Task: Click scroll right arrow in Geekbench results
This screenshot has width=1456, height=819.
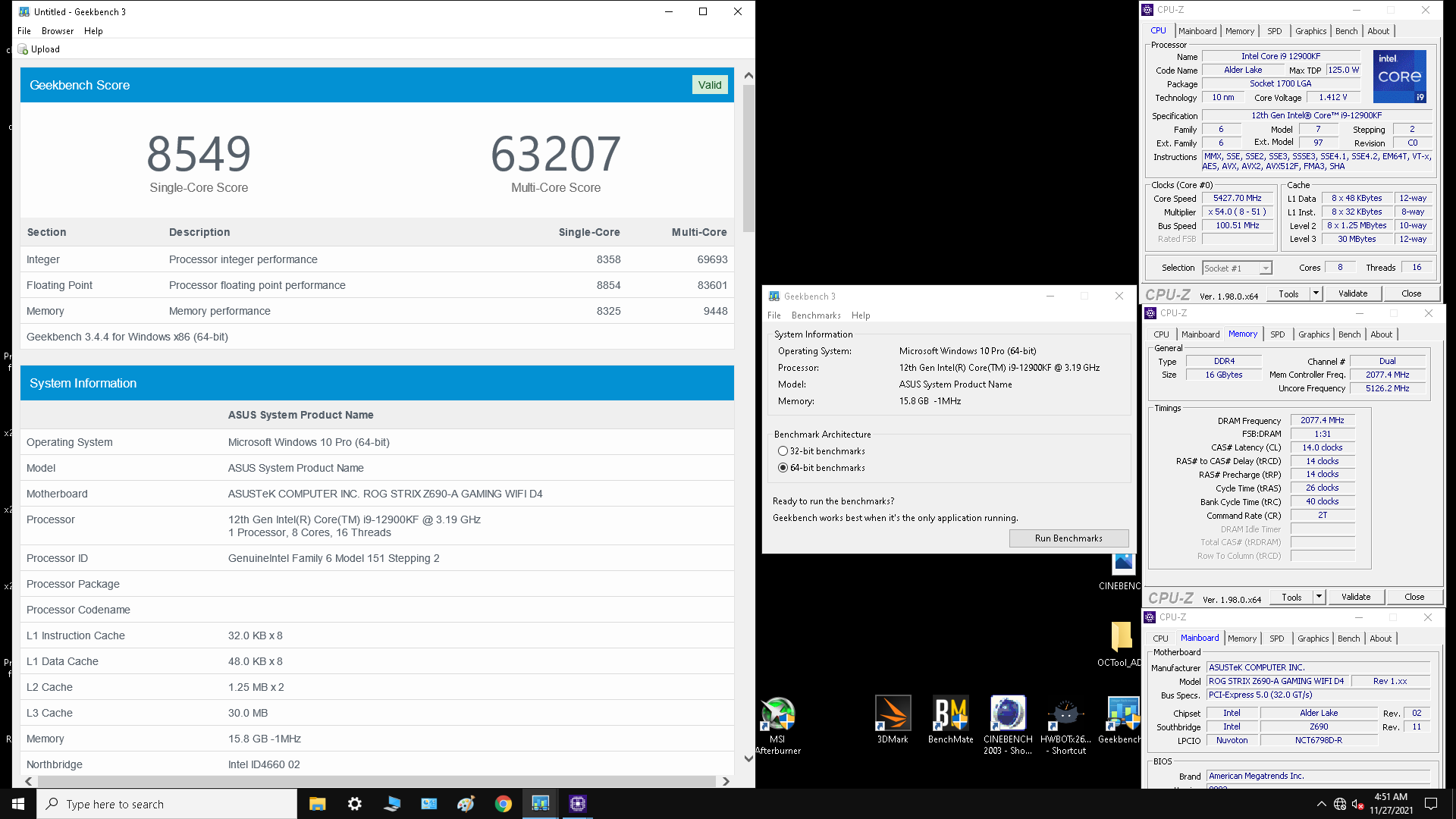Action: pos(726,781)
